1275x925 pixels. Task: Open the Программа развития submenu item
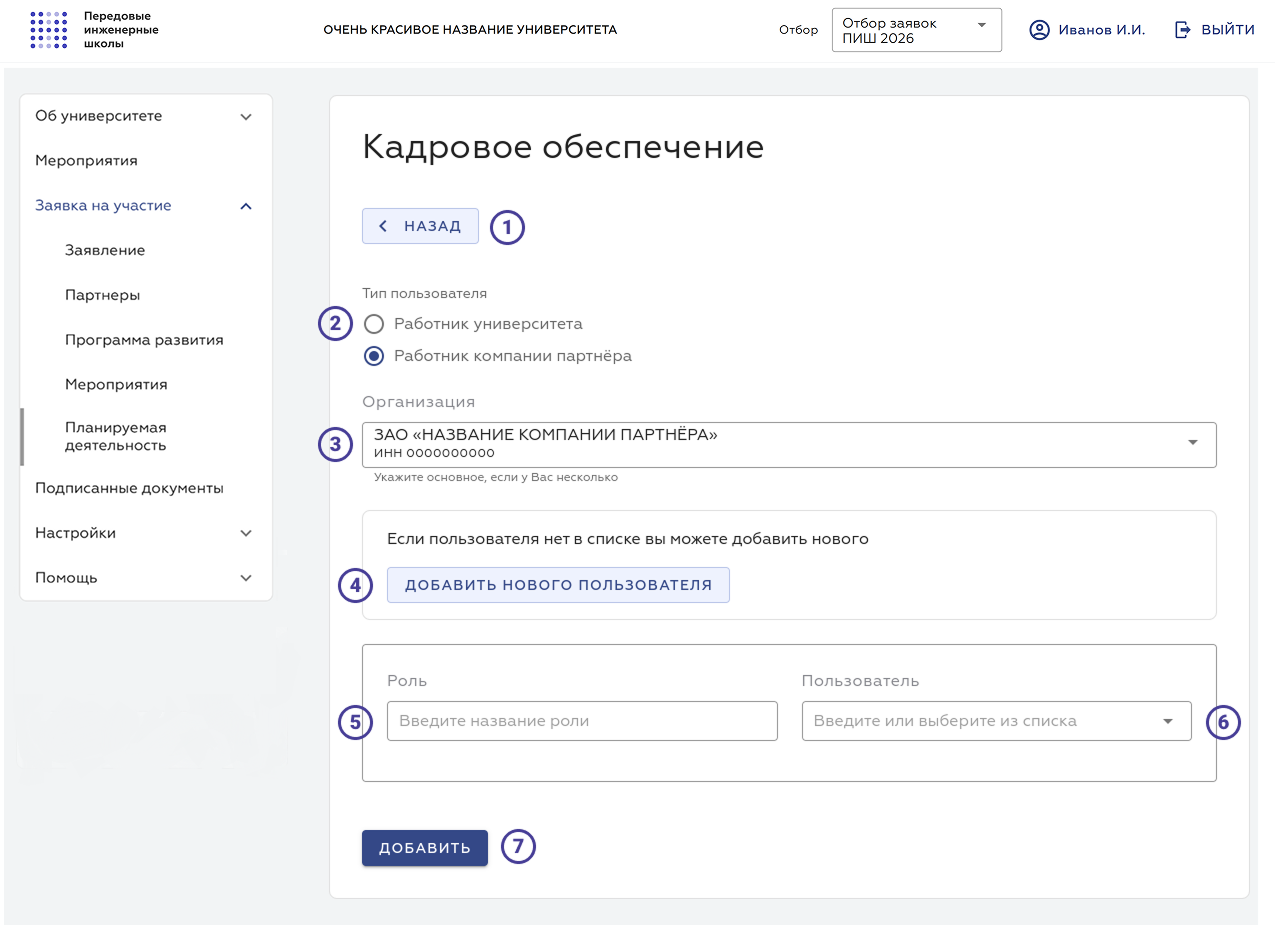[144, 340]
